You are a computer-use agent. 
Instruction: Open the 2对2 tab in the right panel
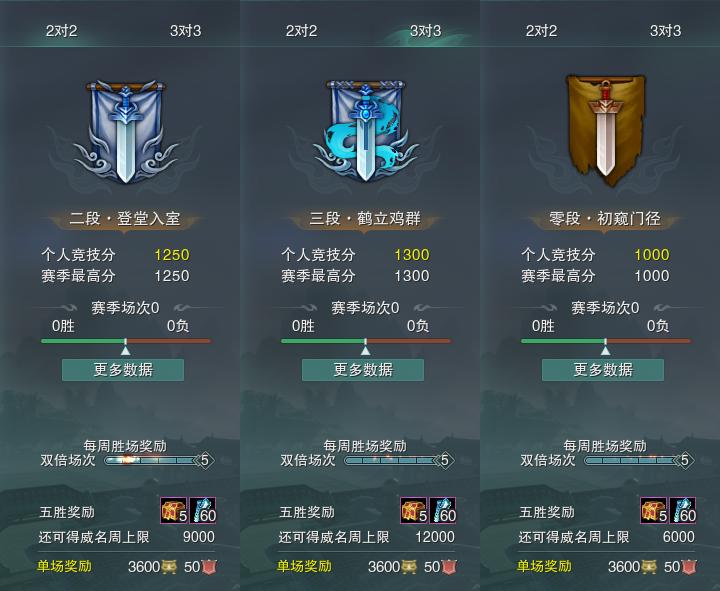click(x=541, y=31)
